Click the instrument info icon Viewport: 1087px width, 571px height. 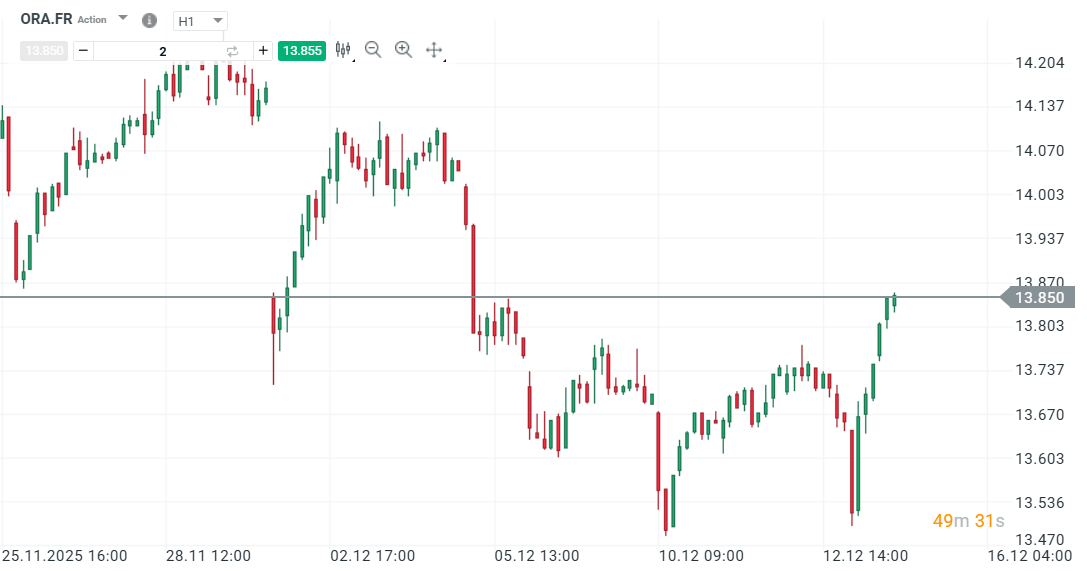[x=149, y=20]
